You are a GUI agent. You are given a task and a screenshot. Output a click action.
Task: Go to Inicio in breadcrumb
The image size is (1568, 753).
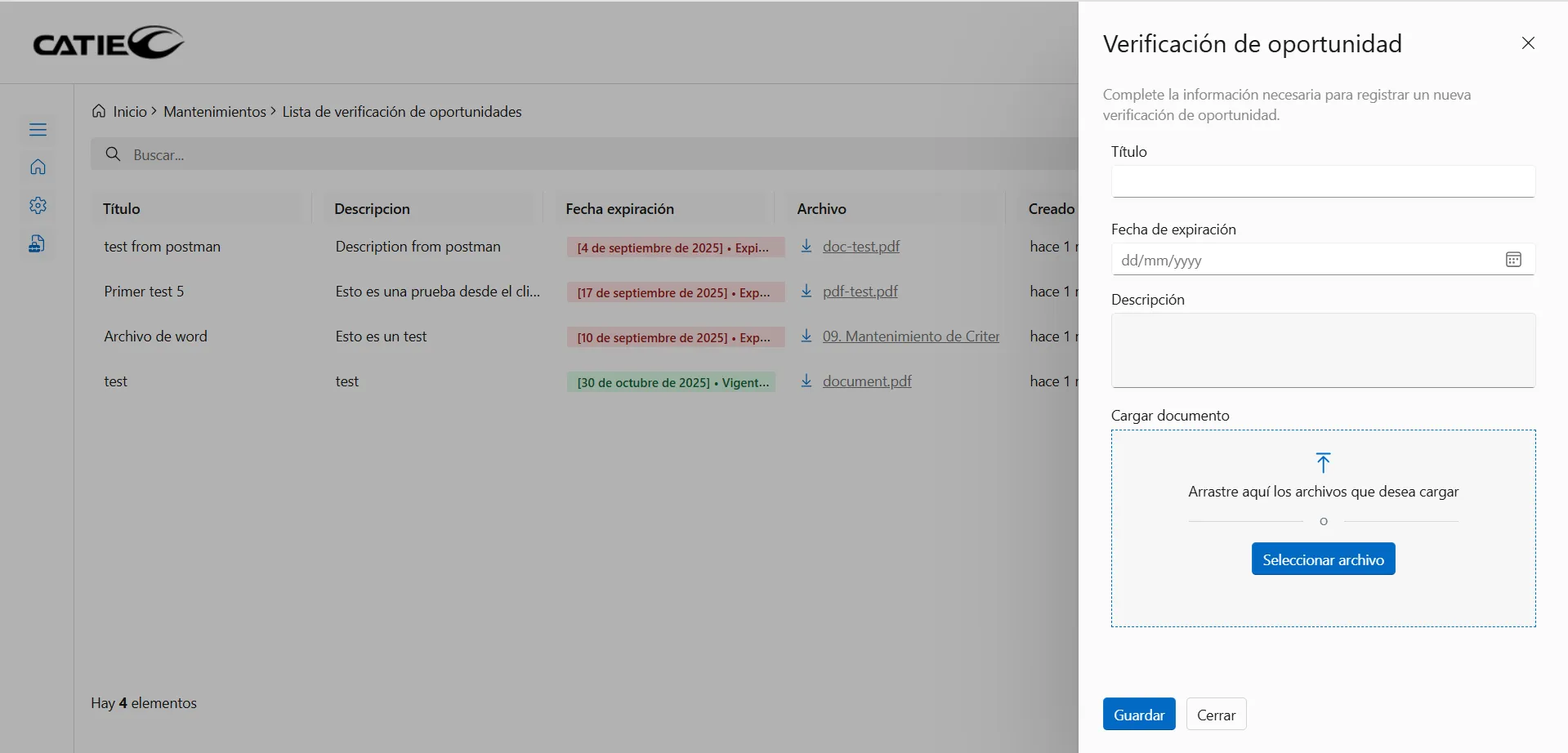click(129, 112)
